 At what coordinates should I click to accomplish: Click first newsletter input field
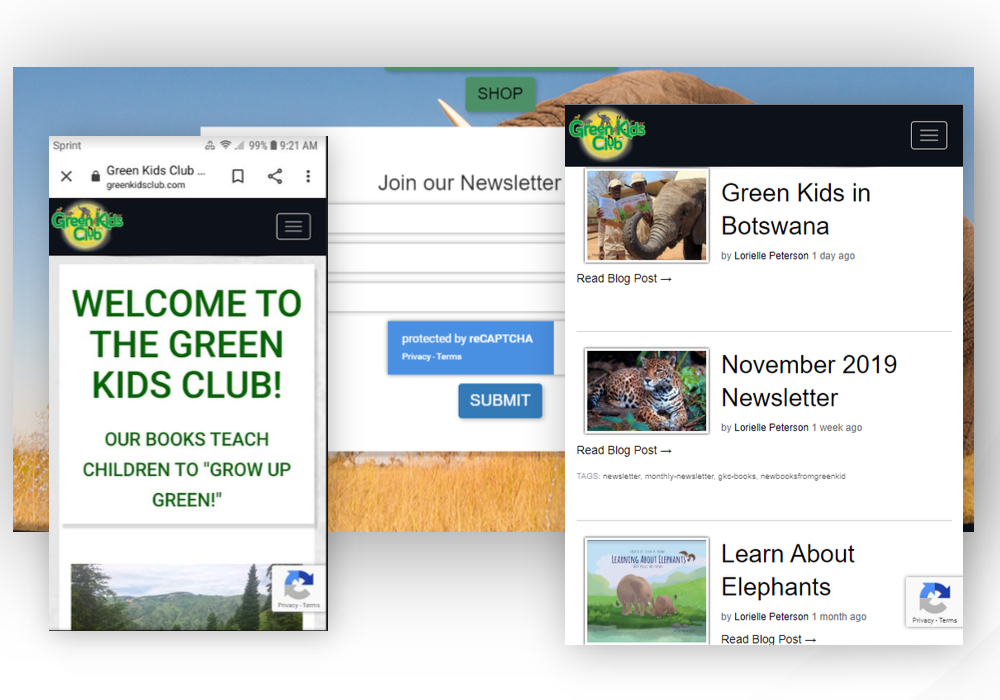tap(446, 221)
